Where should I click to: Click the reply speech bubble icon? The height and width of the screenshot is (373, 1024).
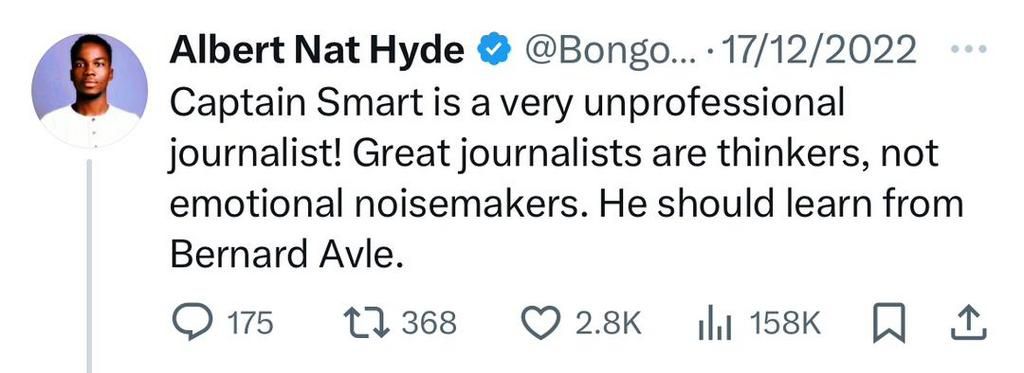[191, 323]
